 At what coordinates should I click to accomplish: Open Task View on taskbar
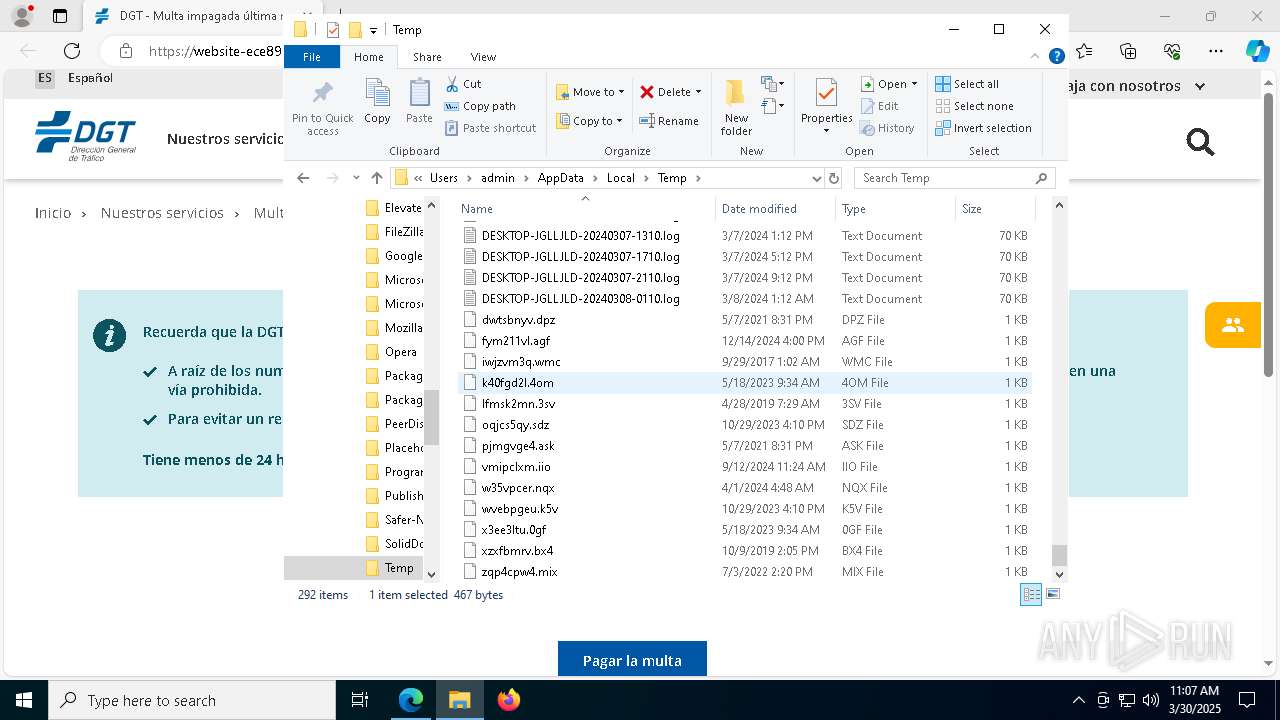click(360, 700)
